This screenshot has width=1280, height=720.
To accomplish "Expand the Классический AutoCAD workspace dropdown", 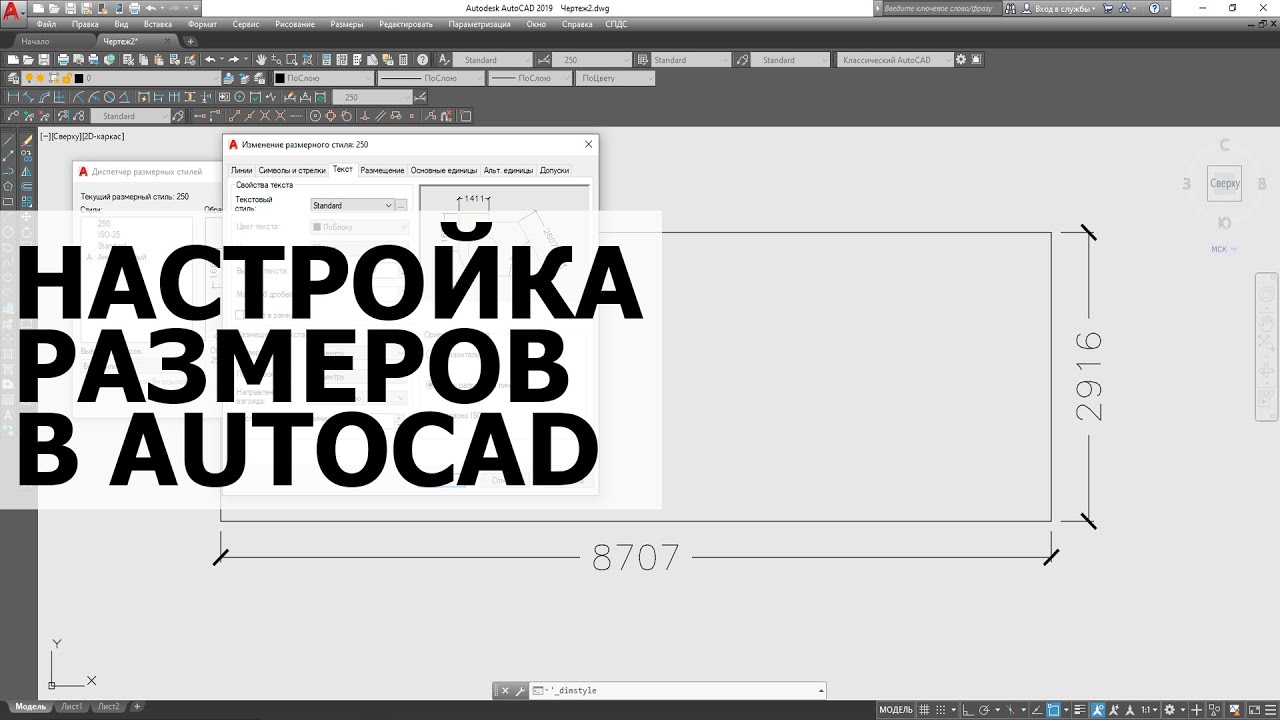I will [895, 60].
